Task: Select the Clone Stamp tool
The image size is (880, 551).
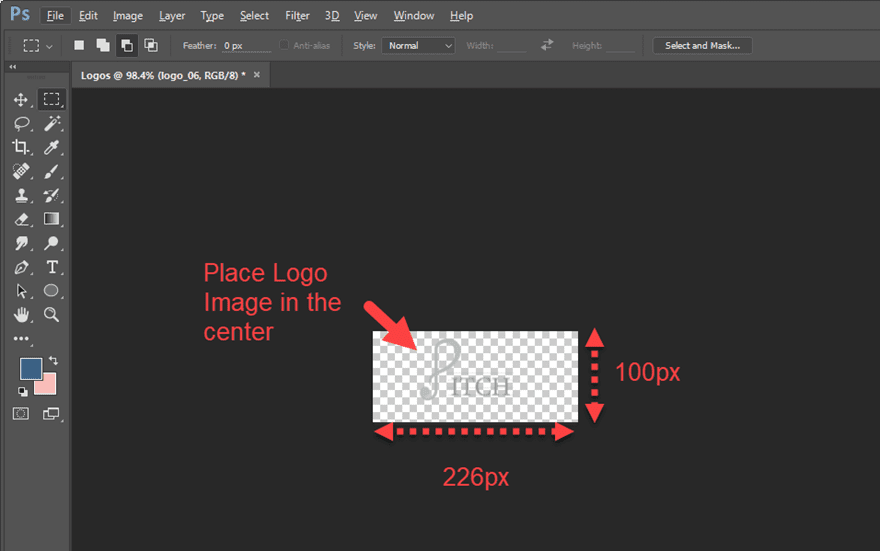Action: tap(21, 195)
